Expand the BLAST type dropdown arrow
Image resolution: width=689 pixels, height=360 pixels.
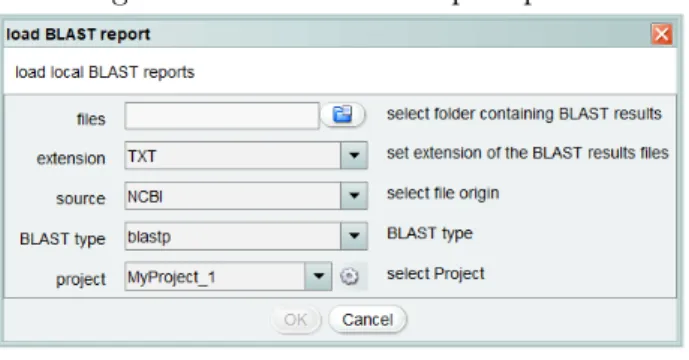point(354,236)
